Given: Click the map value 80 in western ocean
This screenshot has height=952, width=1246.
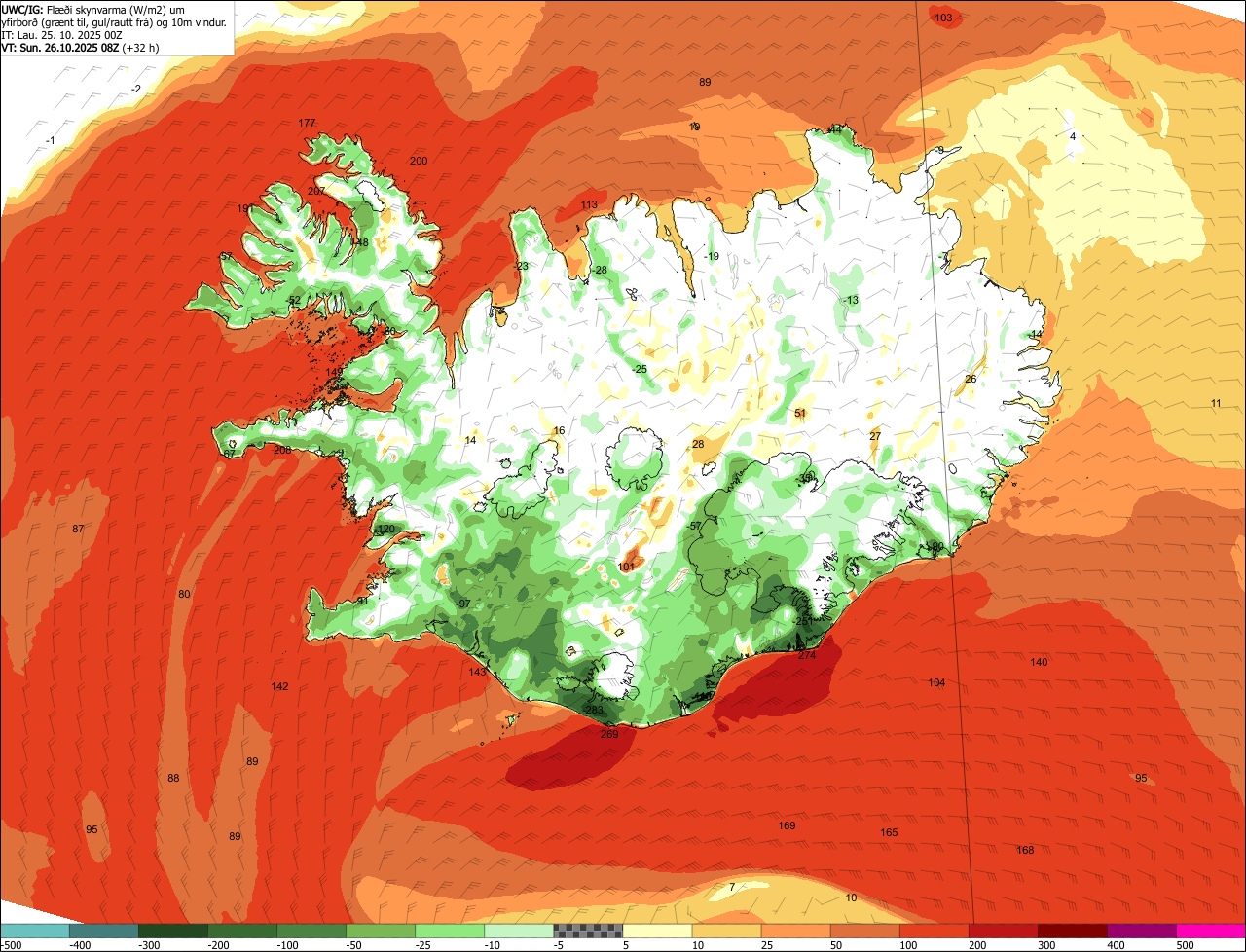Looking at the screenshot, I should click(184, 594).
